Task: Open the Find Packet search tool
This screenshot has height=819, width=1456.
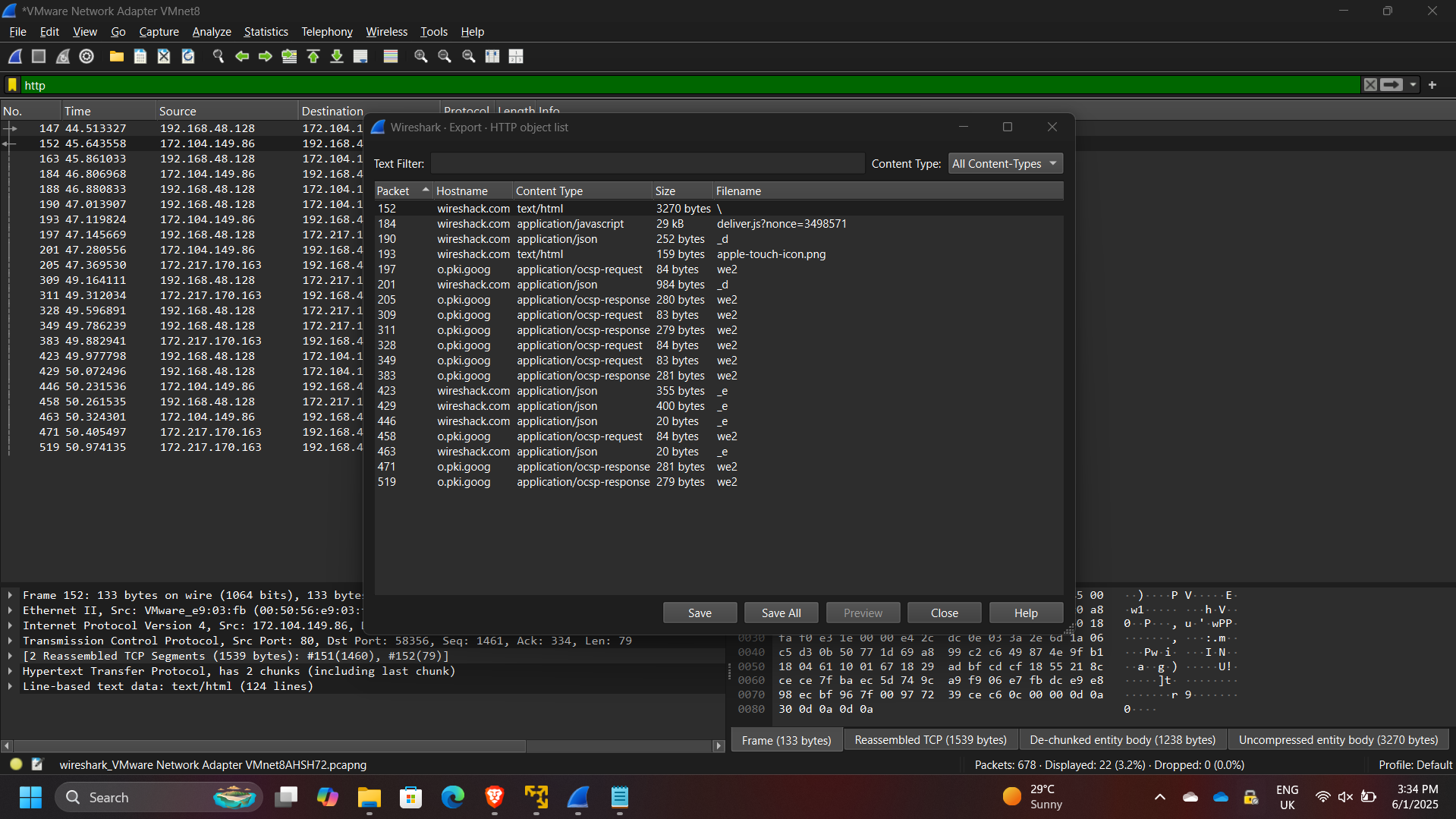Action: (219, 55)
